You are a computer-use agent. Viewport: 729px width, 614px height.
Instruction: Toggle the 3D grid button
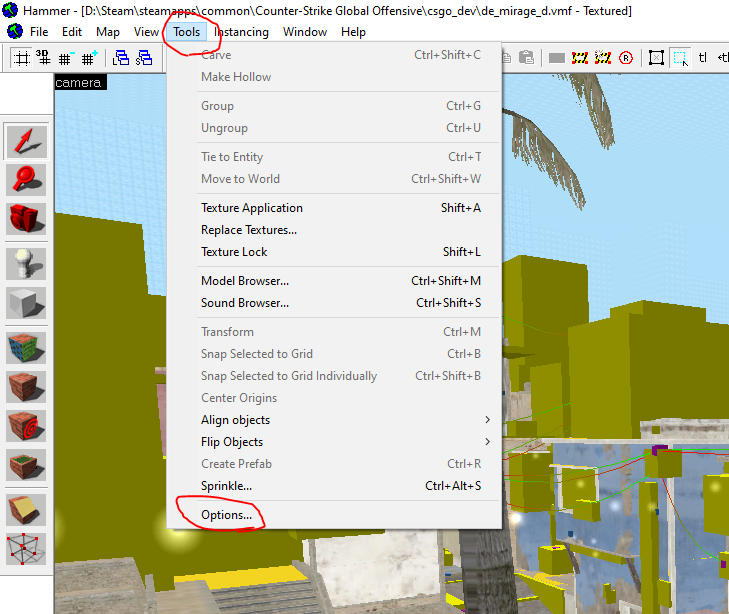coord(43,58)
